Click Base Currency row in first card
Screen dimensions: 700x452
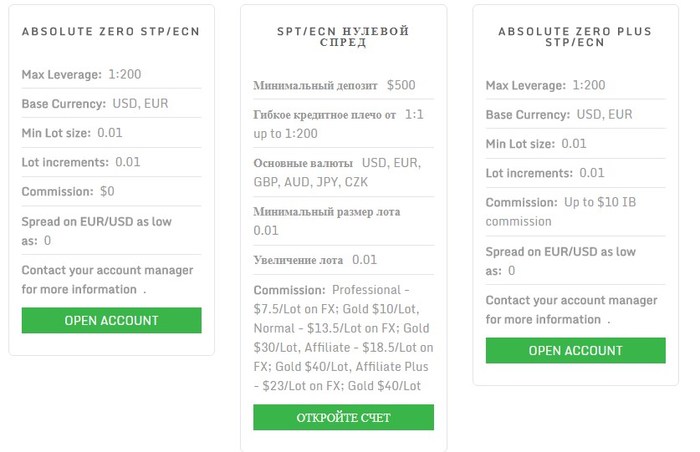pyautogui.click(x=112, y=104)
